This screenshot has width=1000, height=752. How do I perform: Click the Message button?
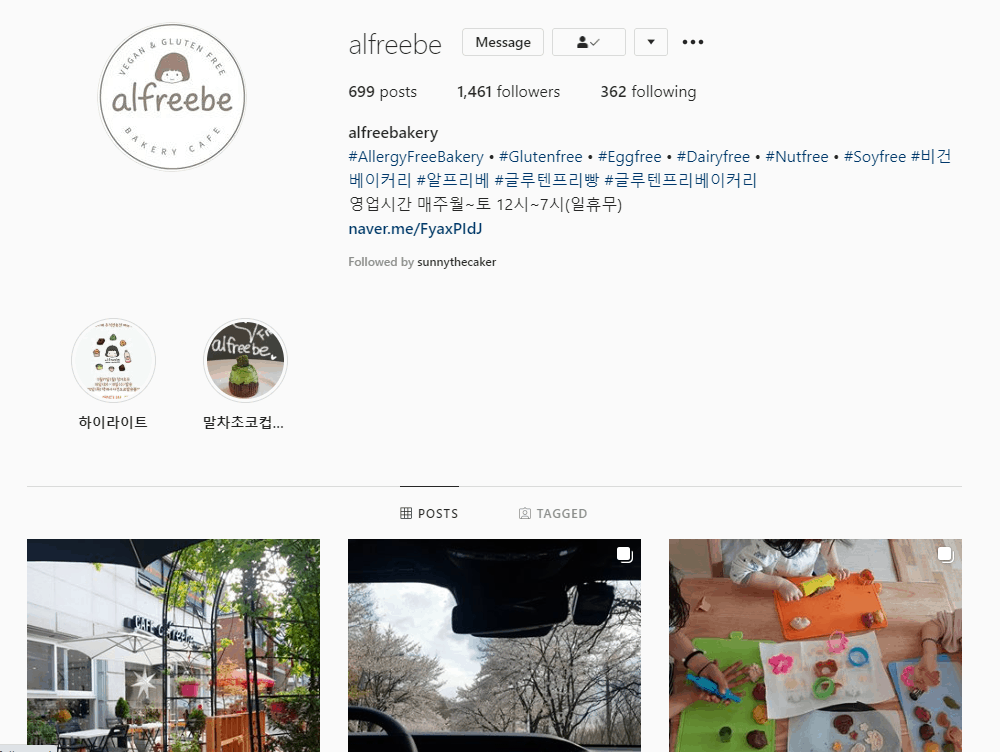click(503, 42)
